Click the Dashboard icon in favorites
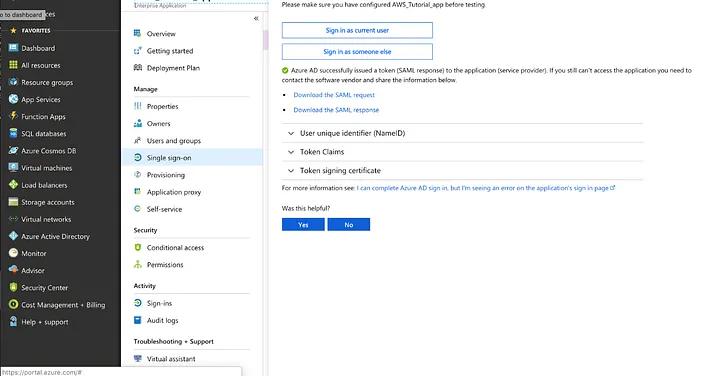The image size is (720, 376). click(x=13, y=48)
